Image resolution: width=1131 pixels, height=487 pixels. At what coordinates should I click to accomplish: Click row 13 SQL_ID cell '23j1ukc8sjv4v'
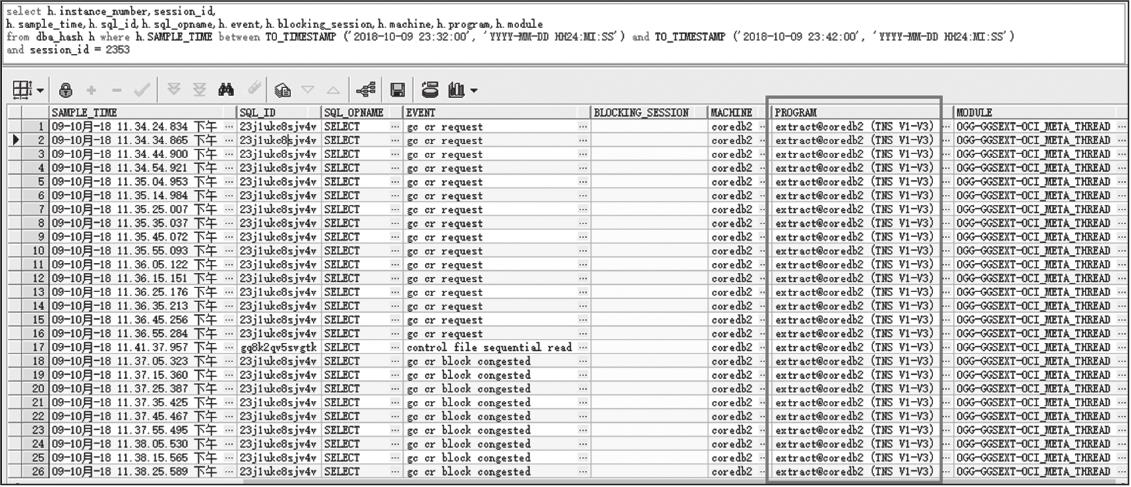tap(278, 292)
